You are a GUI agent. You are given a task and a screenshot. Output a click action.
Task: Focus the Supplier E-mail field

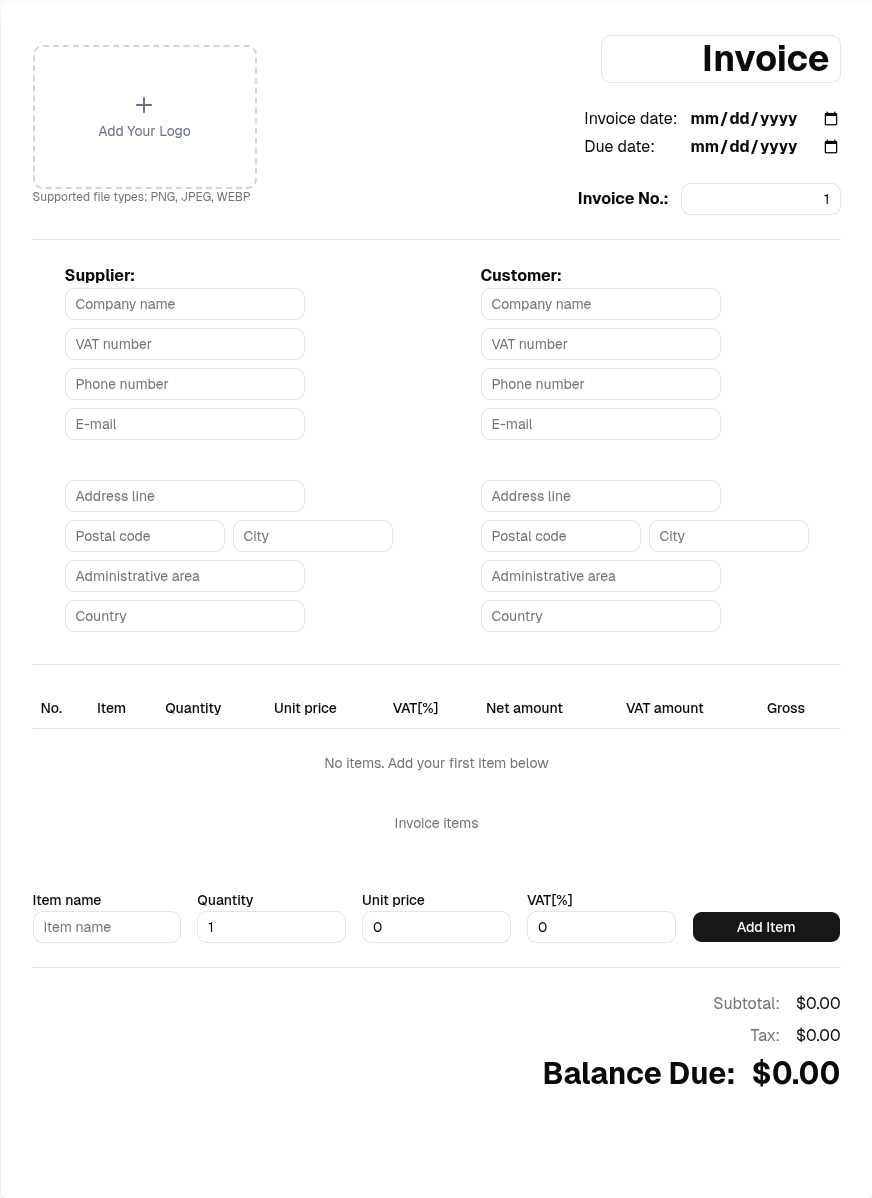tap(185, 424)
